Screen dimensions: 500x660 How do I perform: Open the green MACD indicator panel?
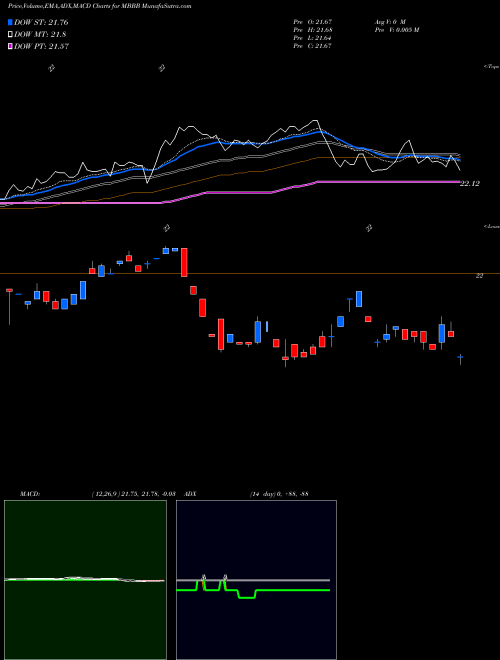click(x=85, y=580)
